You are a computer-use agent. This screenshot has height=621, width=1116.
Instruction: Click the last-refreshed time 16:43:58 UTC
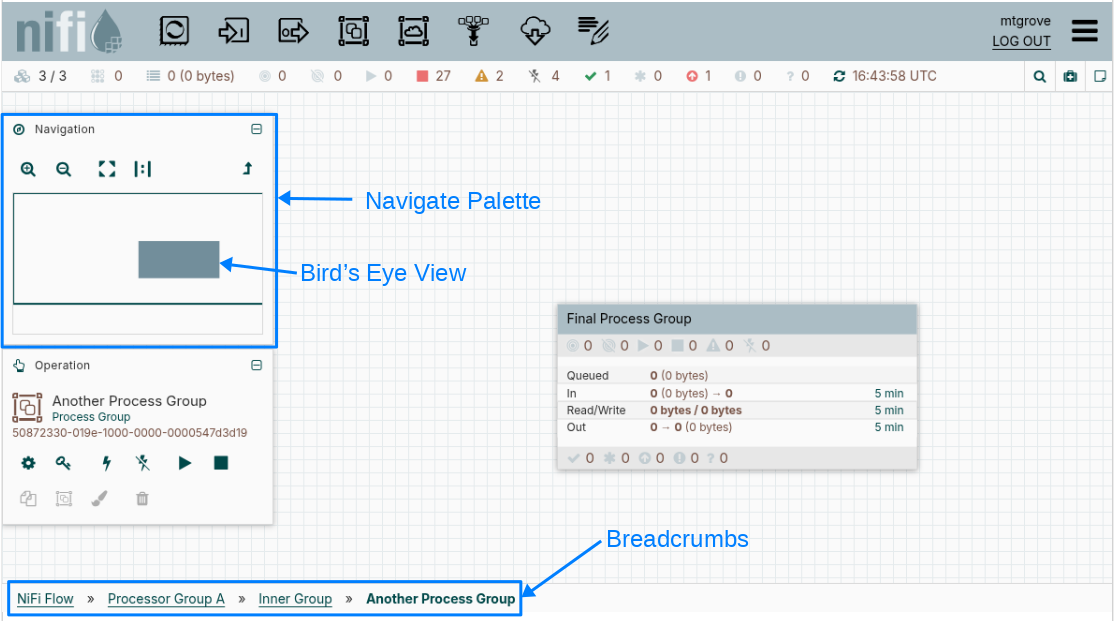[894, 76]
